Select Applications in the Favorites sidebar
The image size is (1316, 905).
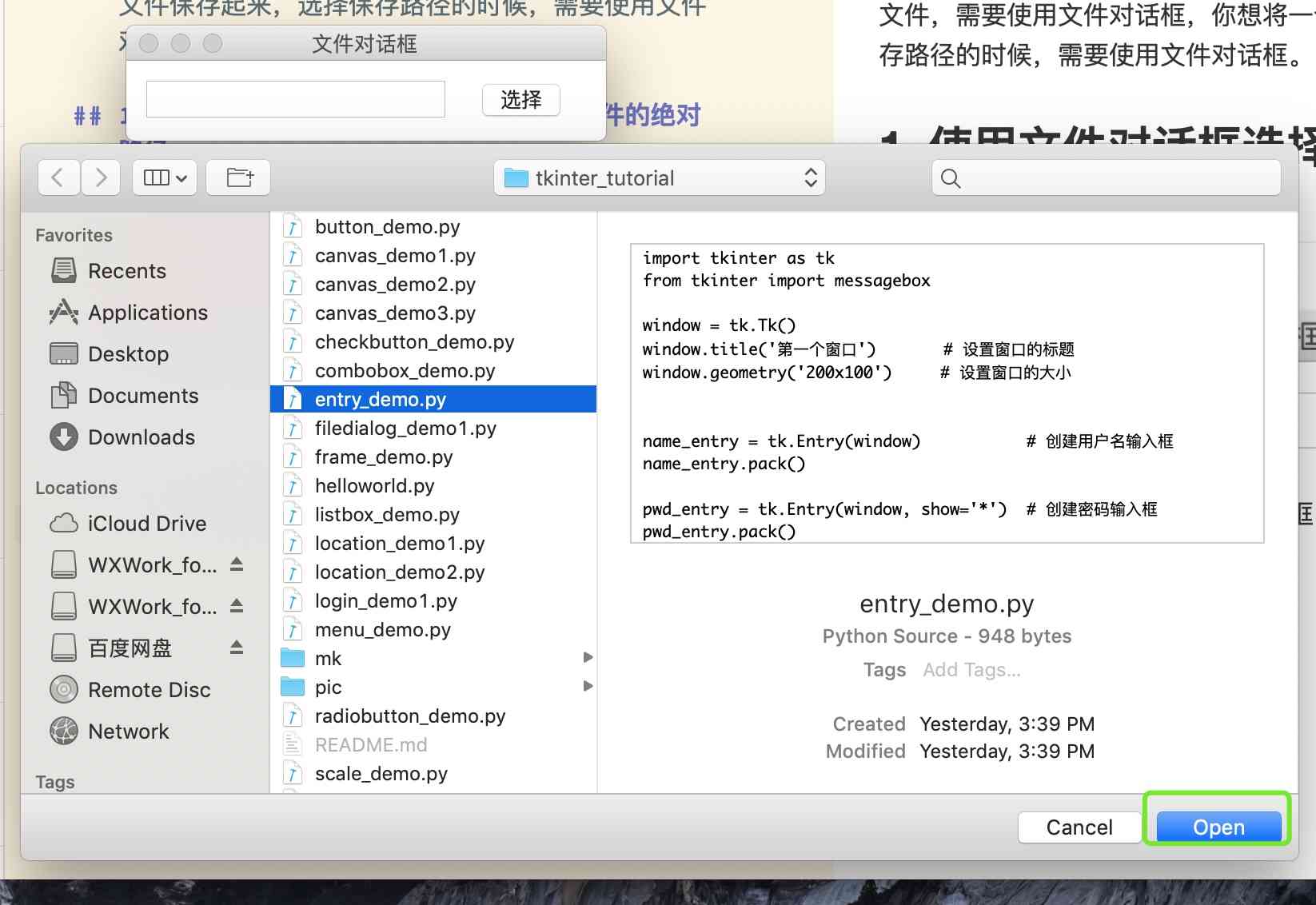147,313
